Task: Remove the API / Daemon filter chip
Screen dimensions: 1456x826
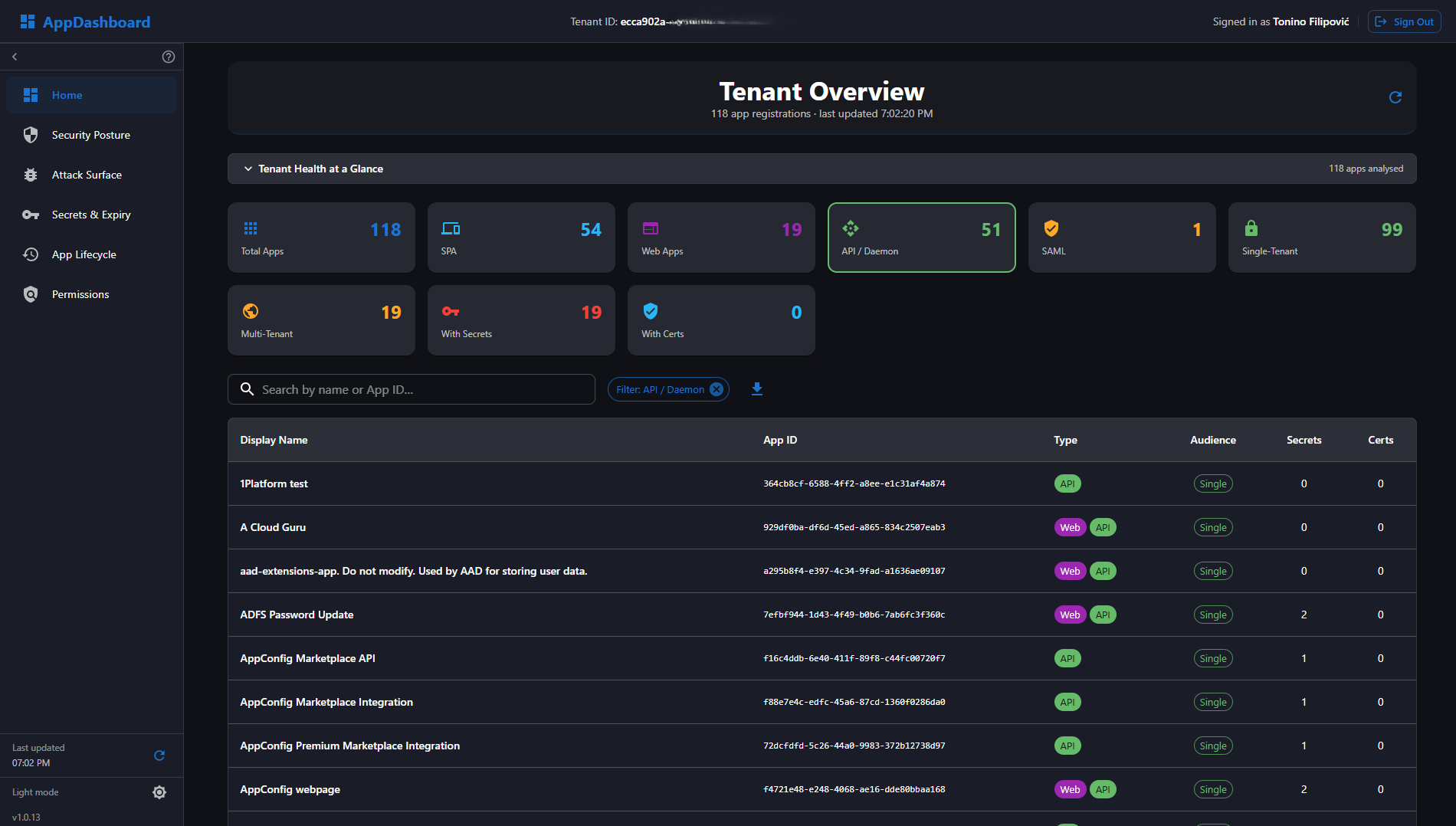Action: click(x=716, y=389)
